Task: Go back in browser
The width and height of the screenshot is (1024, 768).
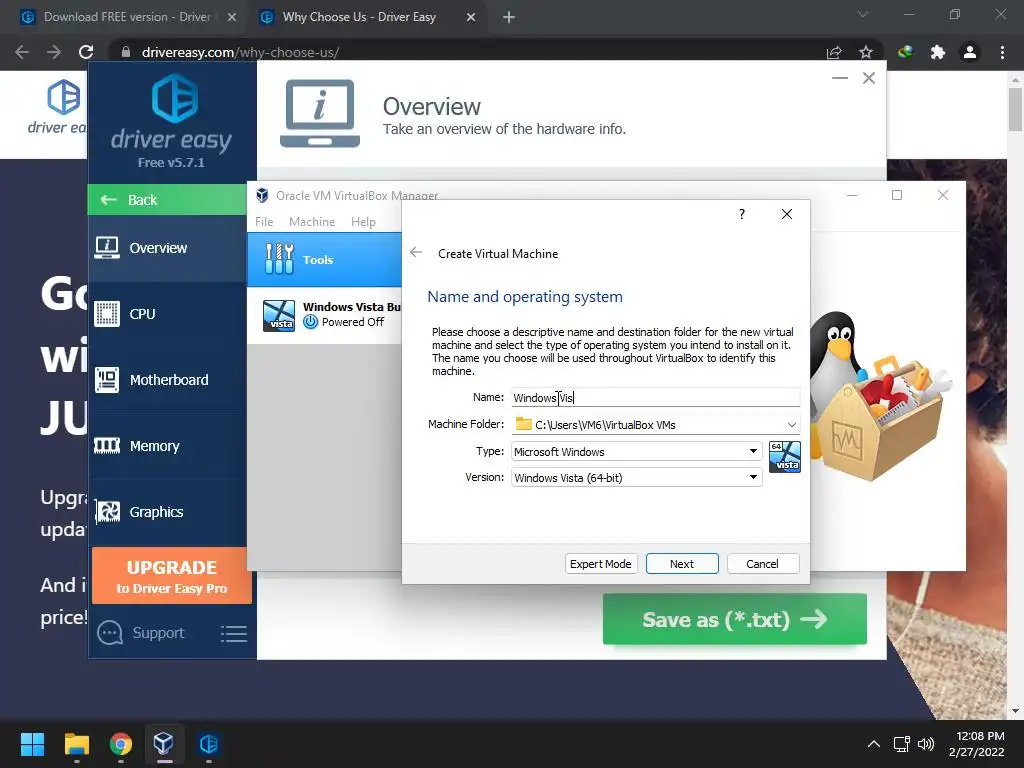Action: pyautogui.click(x=22, y=52)
